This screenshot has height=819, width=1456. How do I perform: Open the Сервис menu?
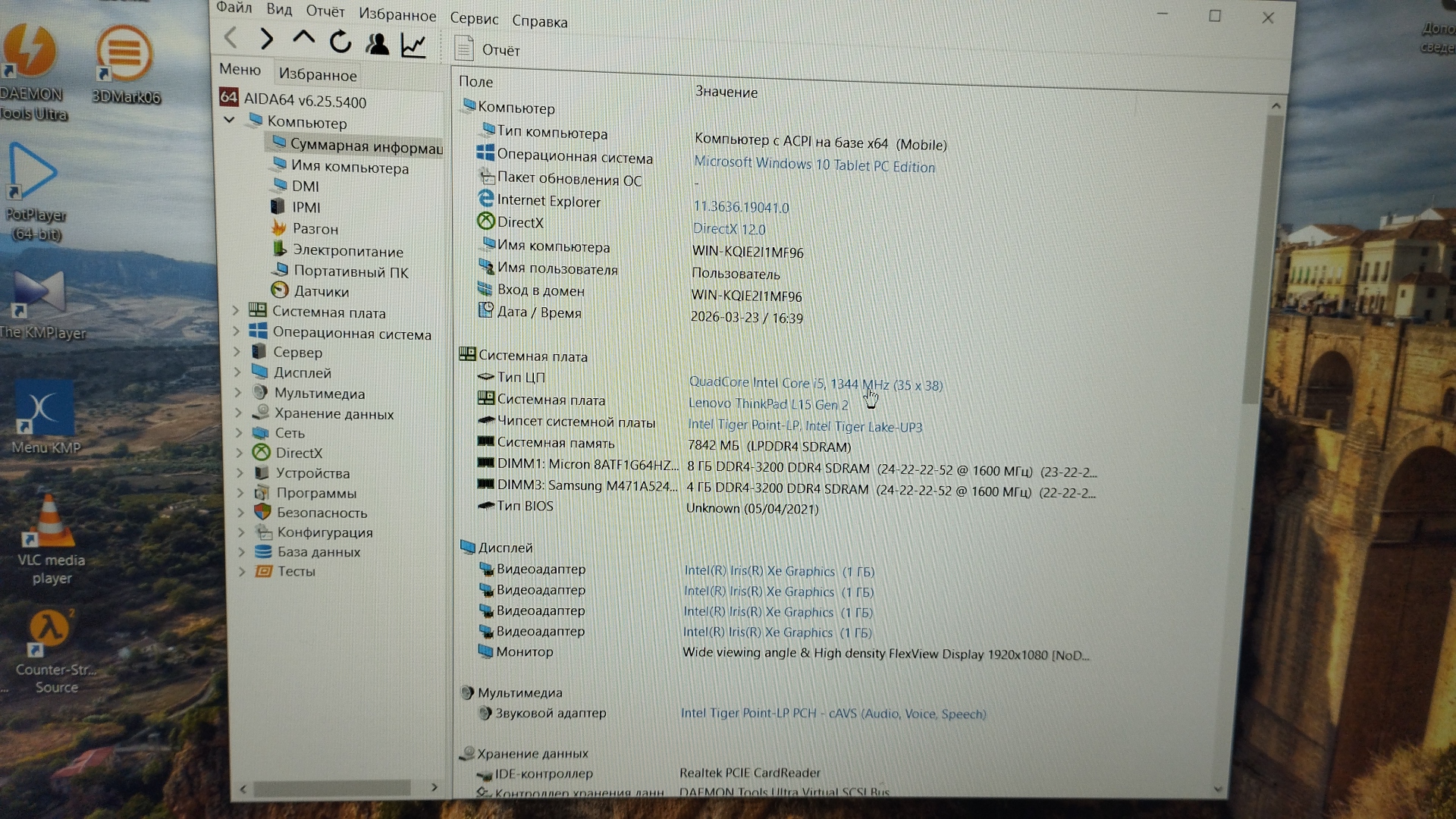(x=474, y=19)
